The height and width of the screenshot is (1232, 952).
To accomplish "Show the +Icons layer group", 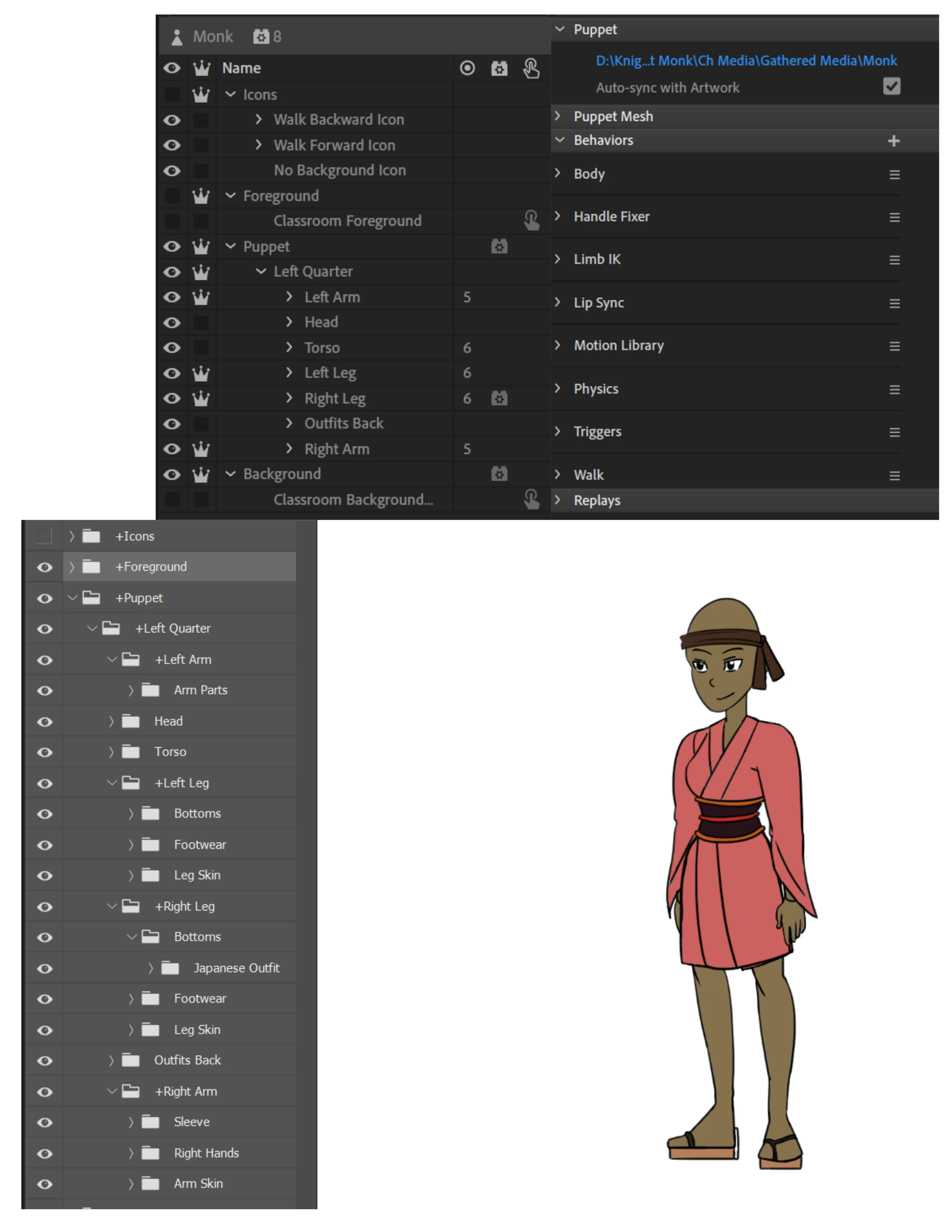I will click(44, 536).
